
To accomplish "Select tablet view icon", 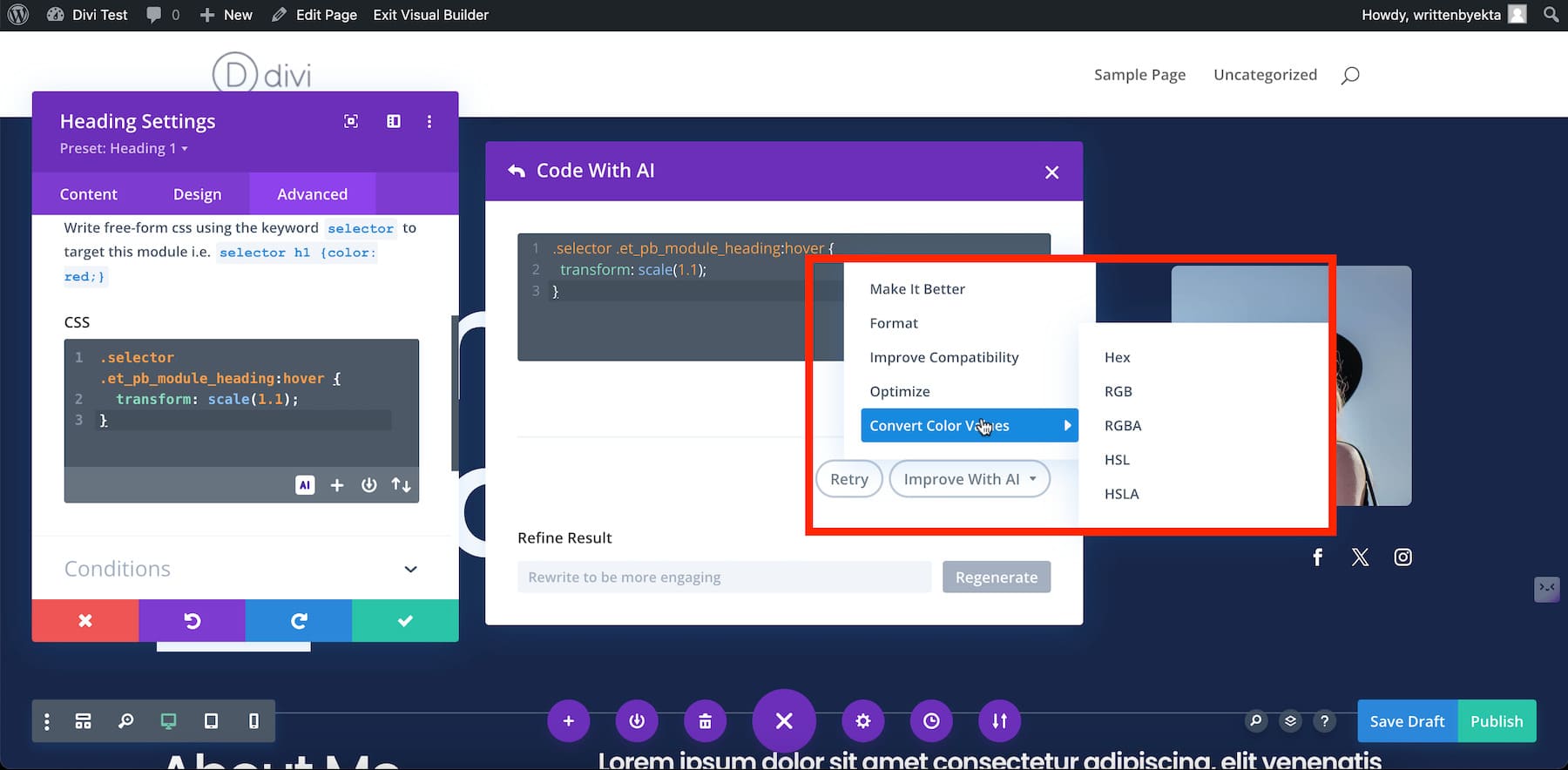I will click(211, 721).
